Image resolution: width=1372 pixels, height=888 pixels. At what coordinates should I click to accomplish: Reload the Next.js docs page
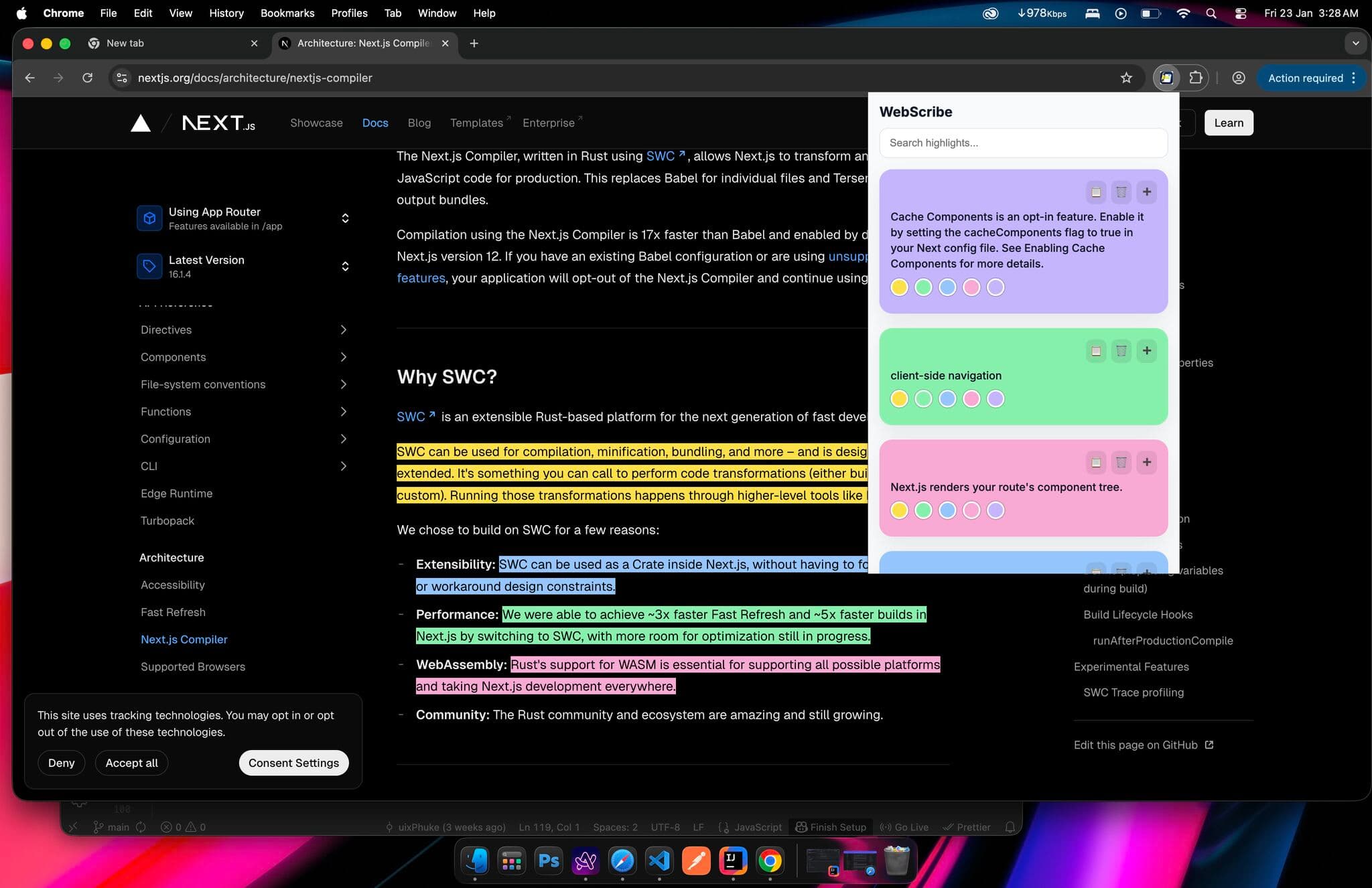pyautogui.click(x=87, y=78)
